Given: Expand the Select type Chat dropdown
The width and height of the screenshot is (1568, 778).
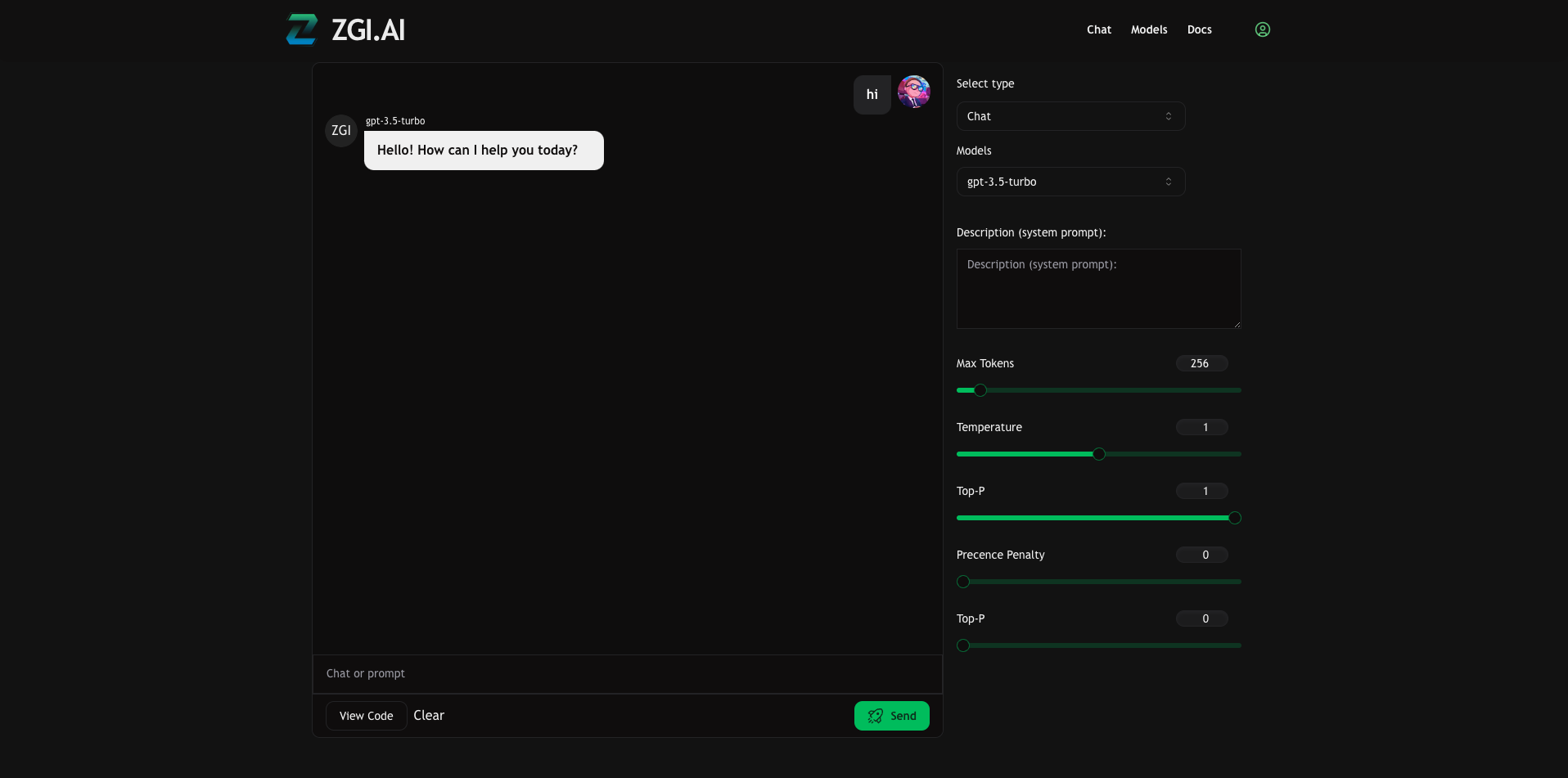Looking at the screenshot, I should coord(1070,116).
